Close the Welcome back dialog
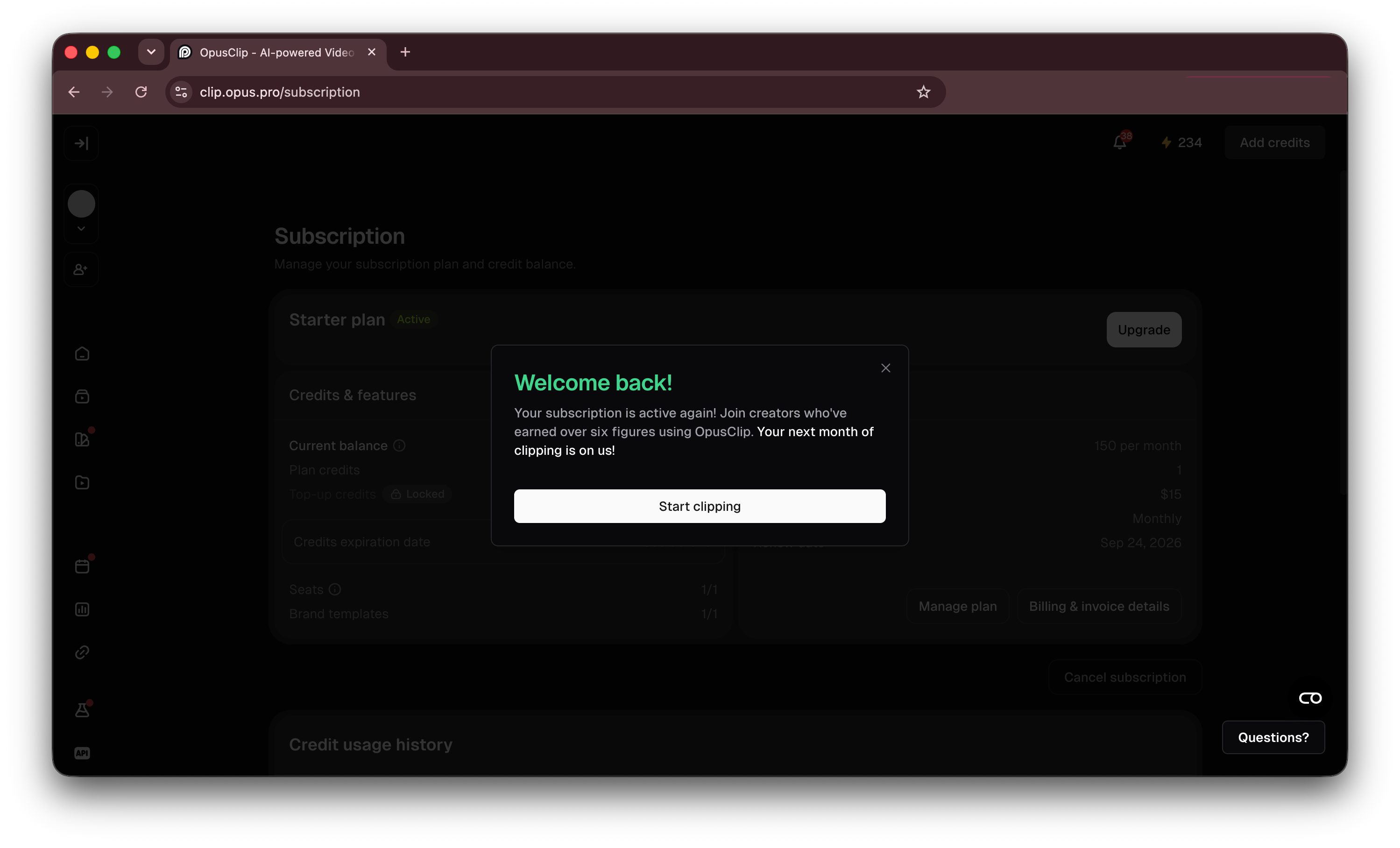Viewport: 1400px width, 848px height. coord(885,368)
